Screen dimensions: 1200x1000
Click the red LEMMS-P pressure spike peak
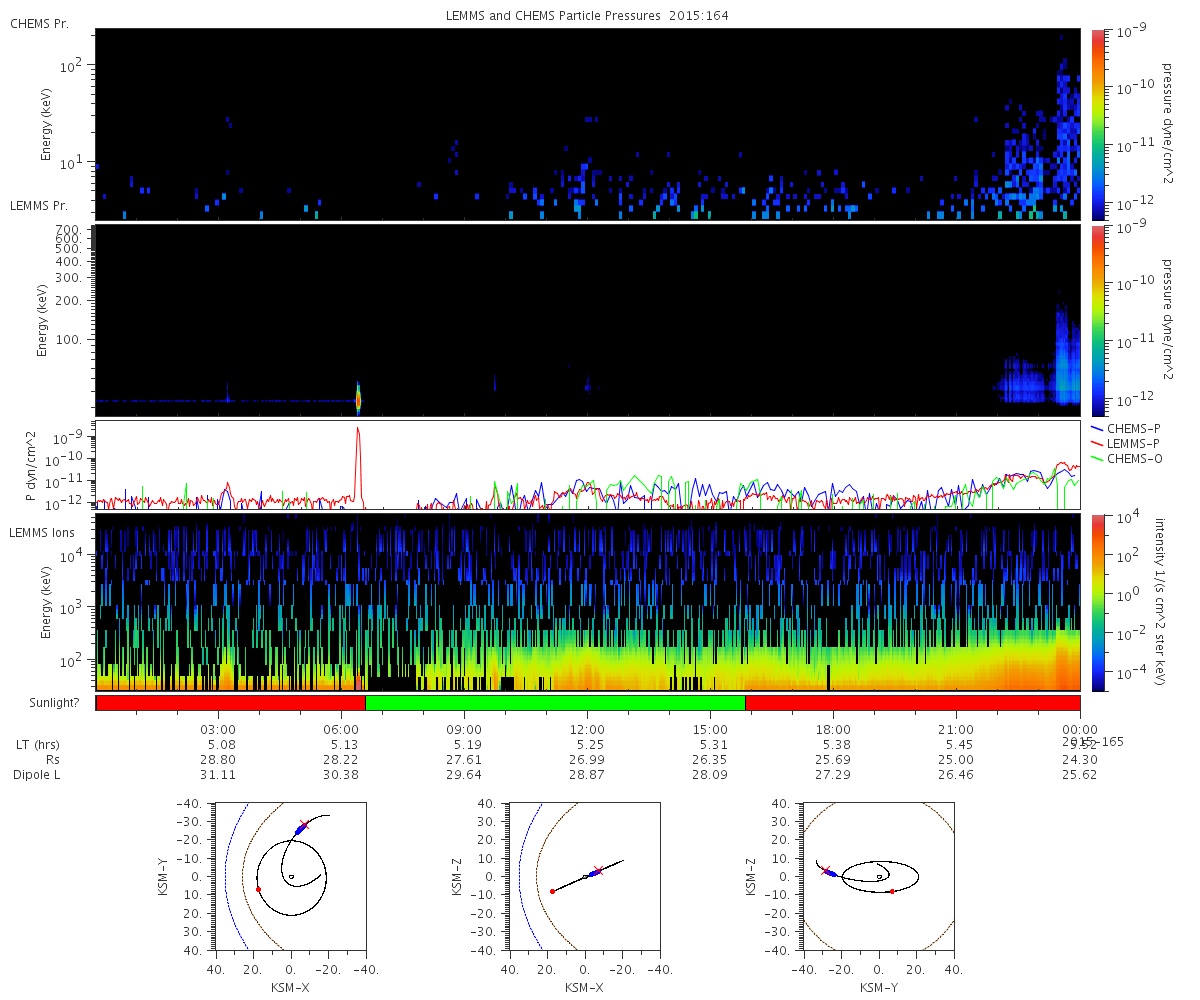pos(358,430)
